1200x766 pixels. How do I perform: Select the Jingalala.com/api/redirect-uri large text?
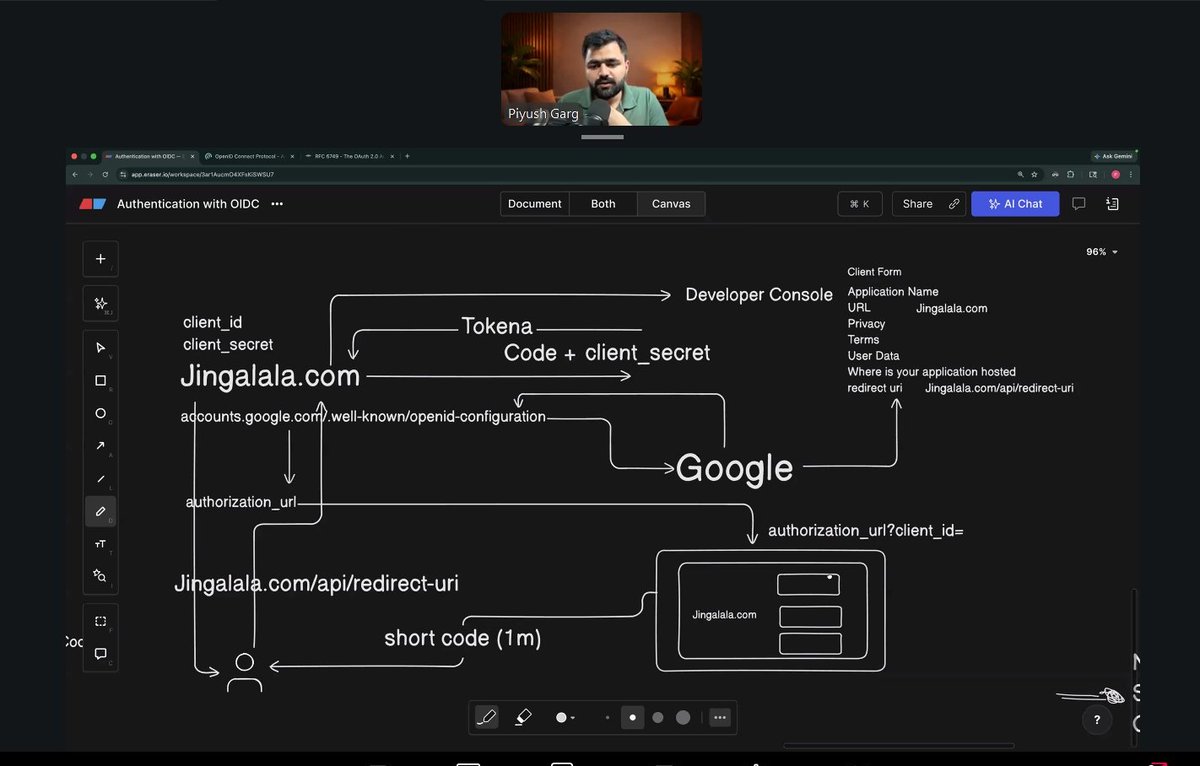316,583
